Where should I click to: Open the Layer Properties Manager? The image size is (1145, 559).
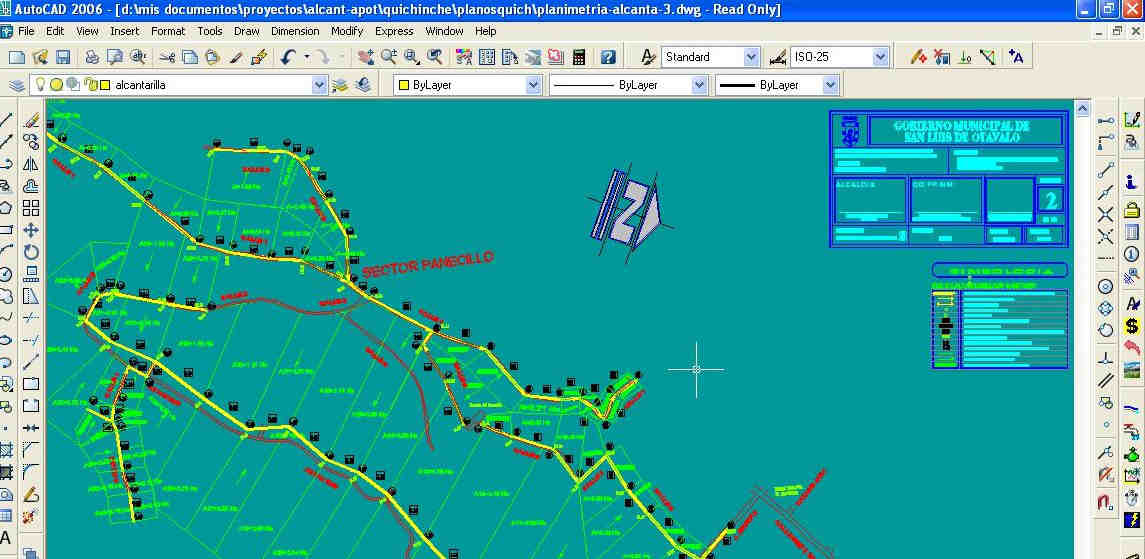coord(16,85)
